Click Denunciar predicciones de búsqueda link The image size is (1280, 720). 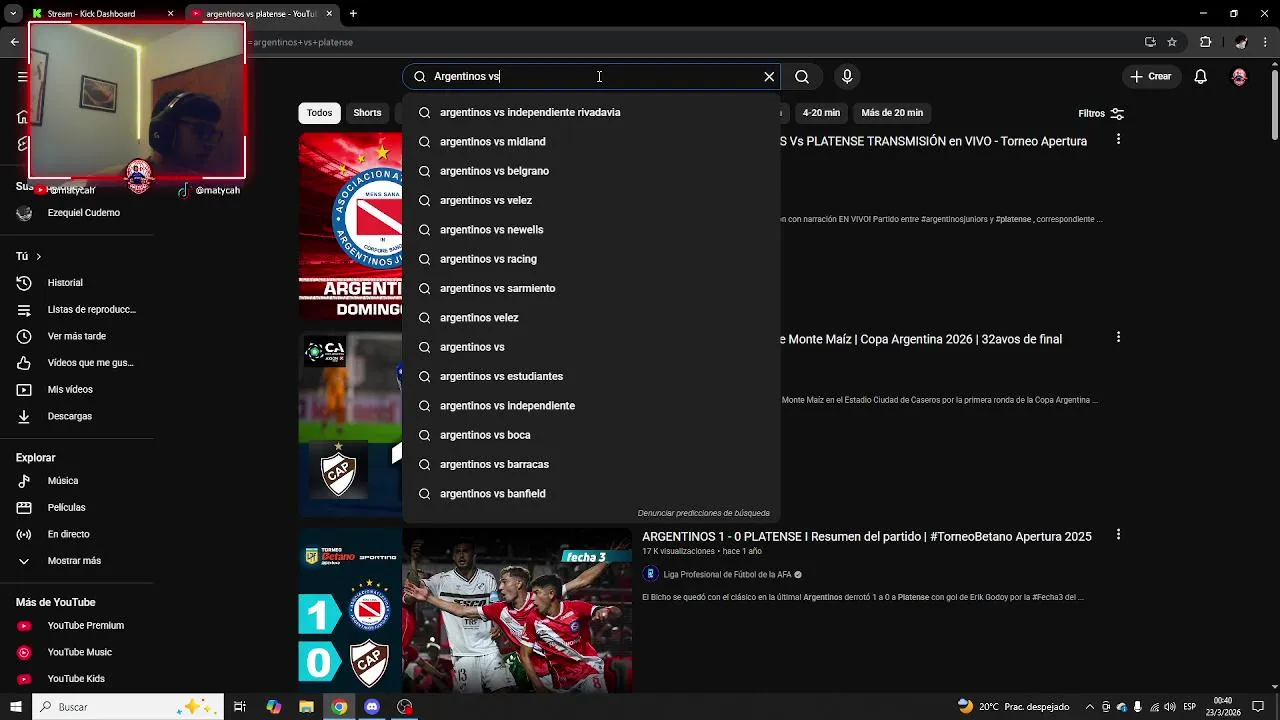click(704, 513)
